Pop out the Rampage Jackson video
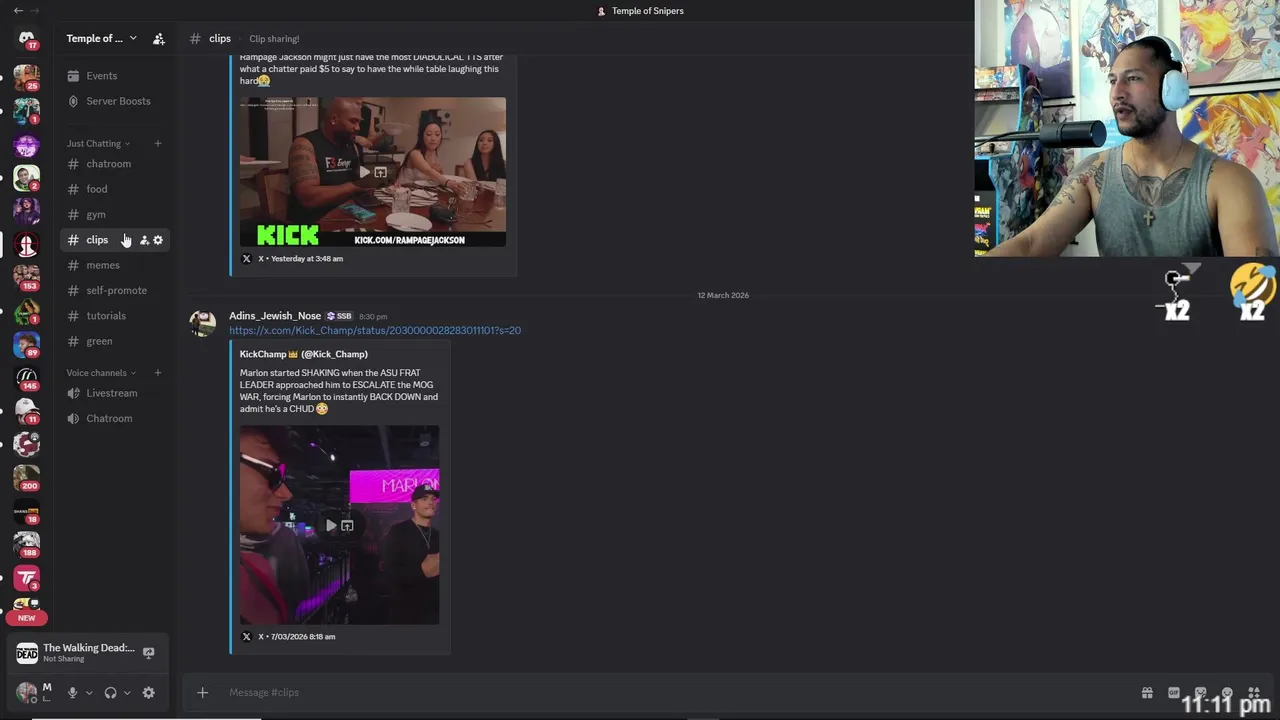This screenshot has width=1280, height=720. (x=380, y=172)
